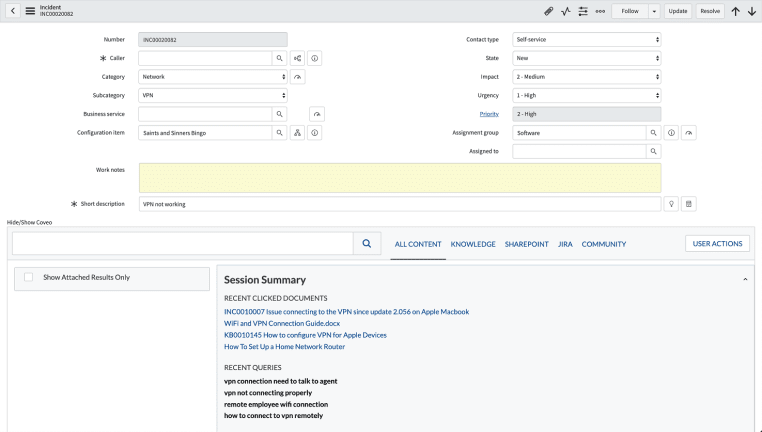The height and width of the screenshot is (432, 762).
Task: Switch to the KNOWLEDGE tab
Action: click(x=473, y=244)
